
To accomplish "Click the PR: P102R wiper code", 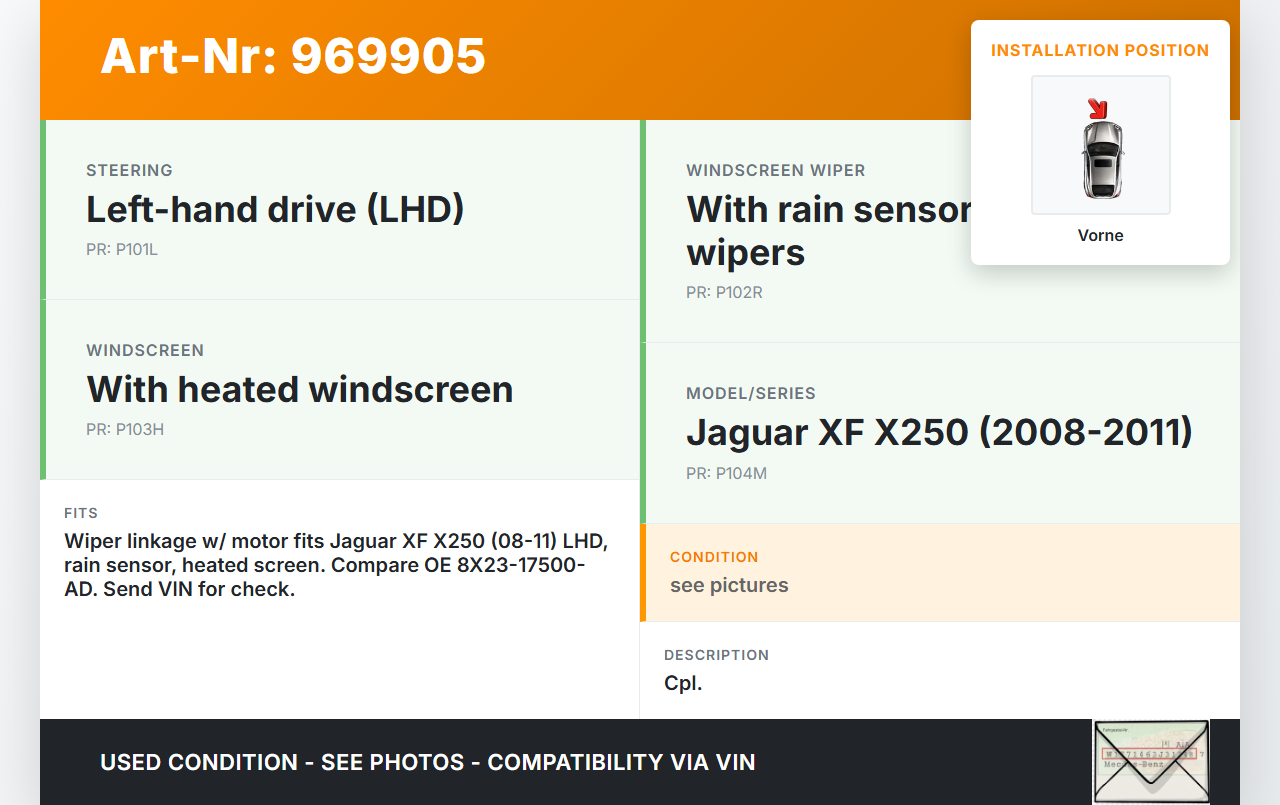I will (724, 292).
